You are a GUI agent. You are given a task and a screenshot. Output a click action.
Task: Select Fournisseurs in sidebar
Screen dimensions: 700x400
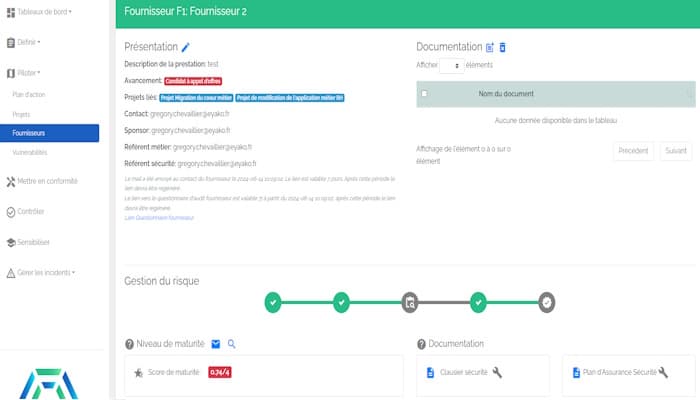click(x=50, y=133)
